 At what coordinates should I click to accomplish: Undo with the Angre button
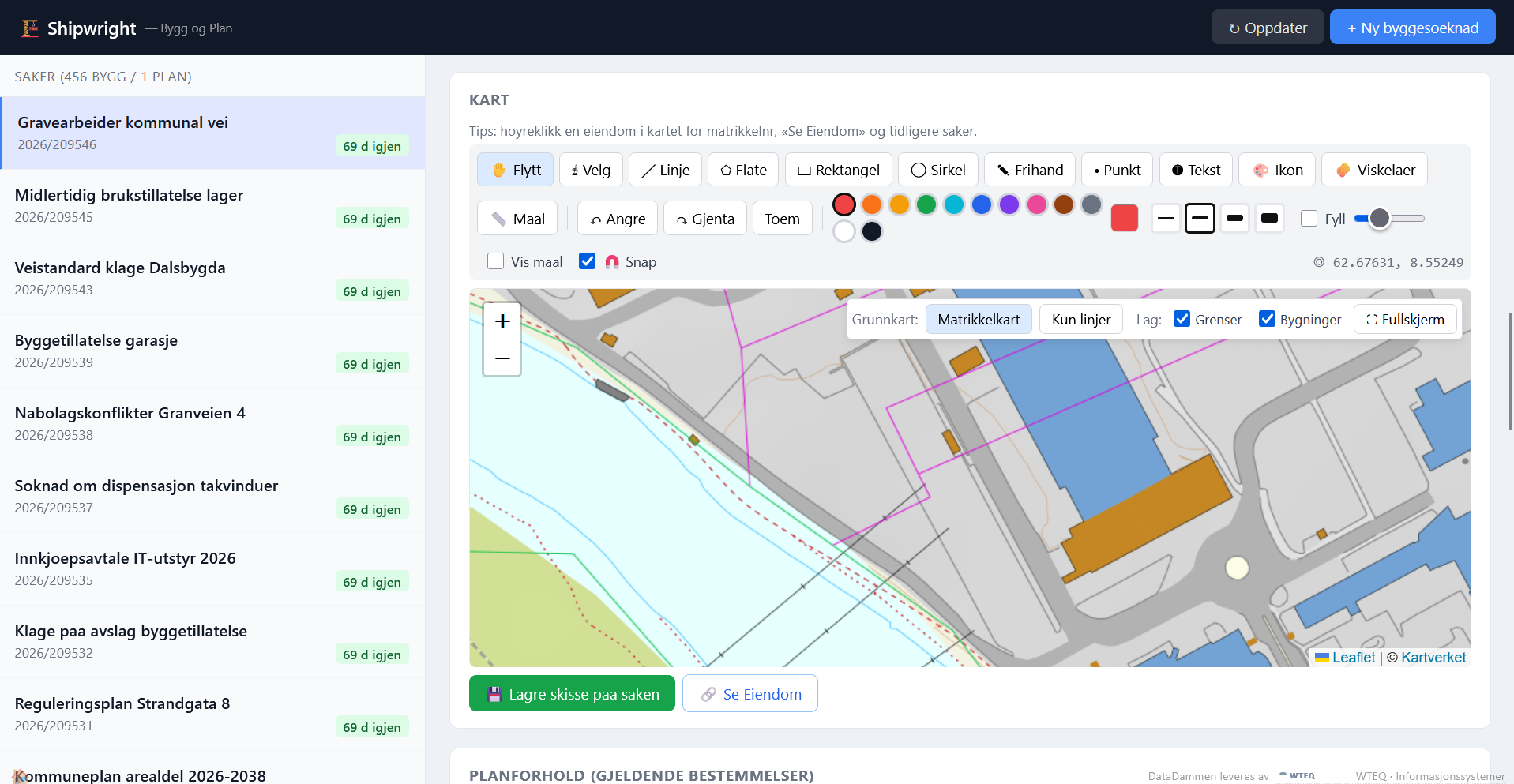click(618, 219)
